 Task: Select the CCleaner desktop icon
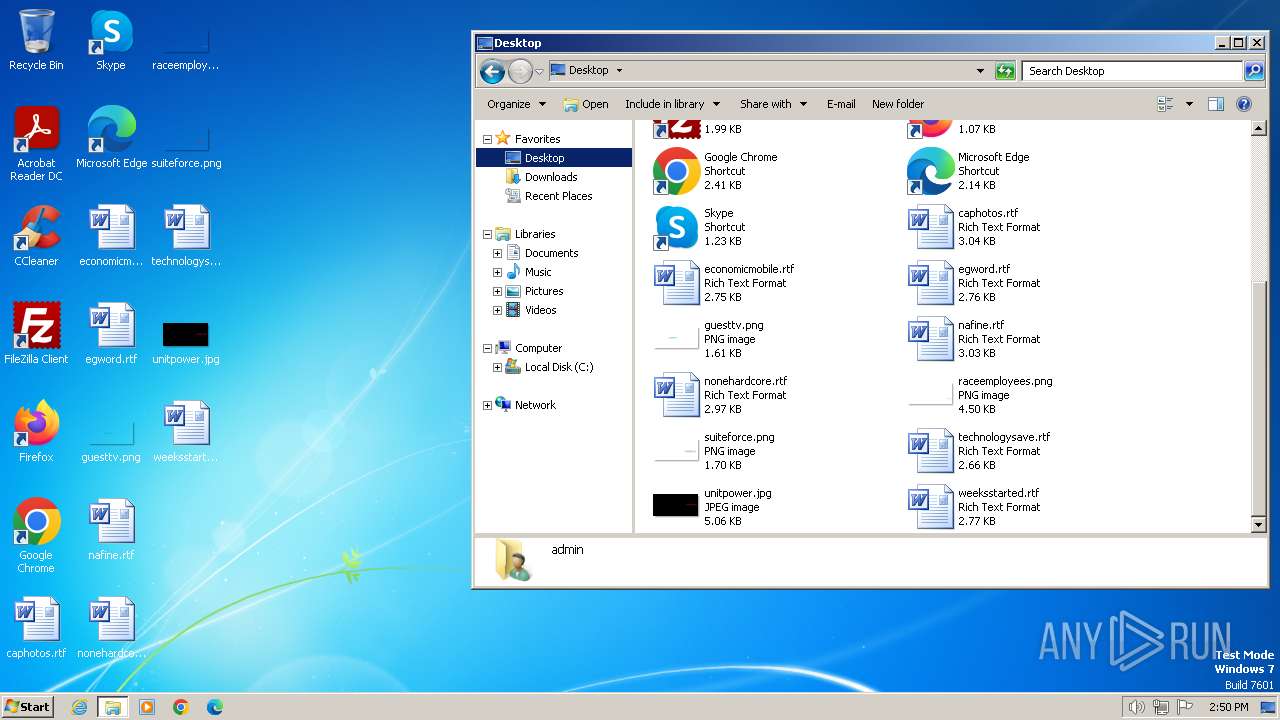36,236
